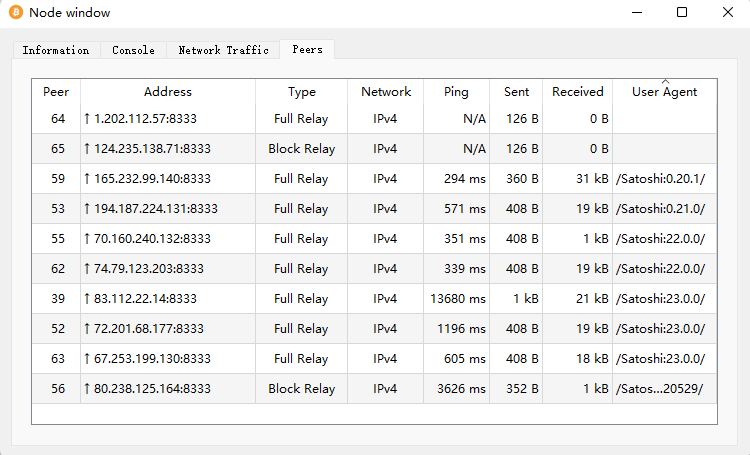
Task: Open the Console tab
Action: [x=133, y=50]
